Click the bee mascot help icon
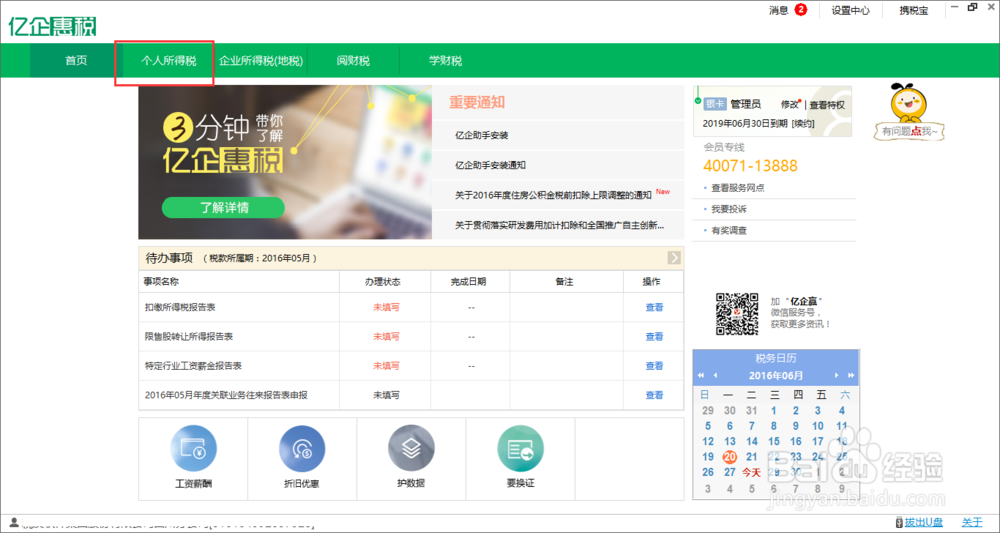The image size is (1000, 533). click(909, 103)
